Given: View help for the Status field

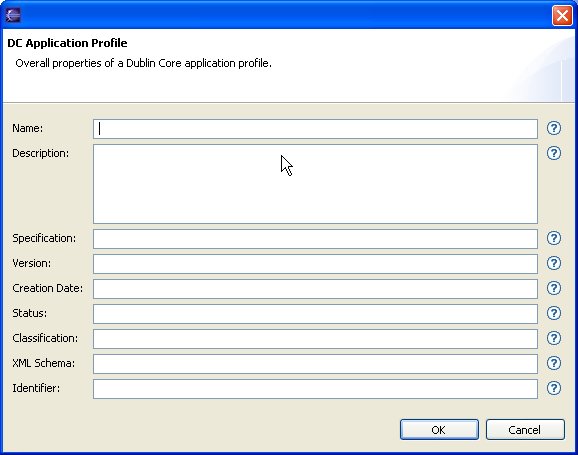Looking at the screenshot, I should (x=554, y=313).
